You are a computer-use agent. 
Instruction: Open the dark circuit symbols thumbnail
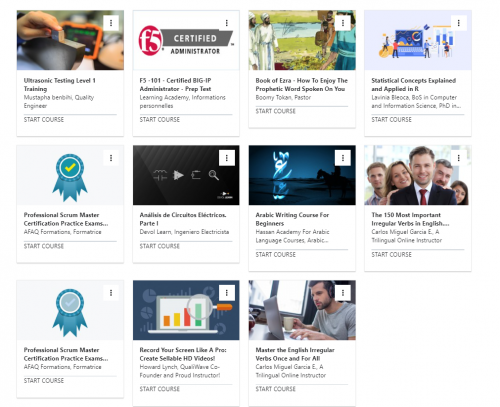pos(186,175)
